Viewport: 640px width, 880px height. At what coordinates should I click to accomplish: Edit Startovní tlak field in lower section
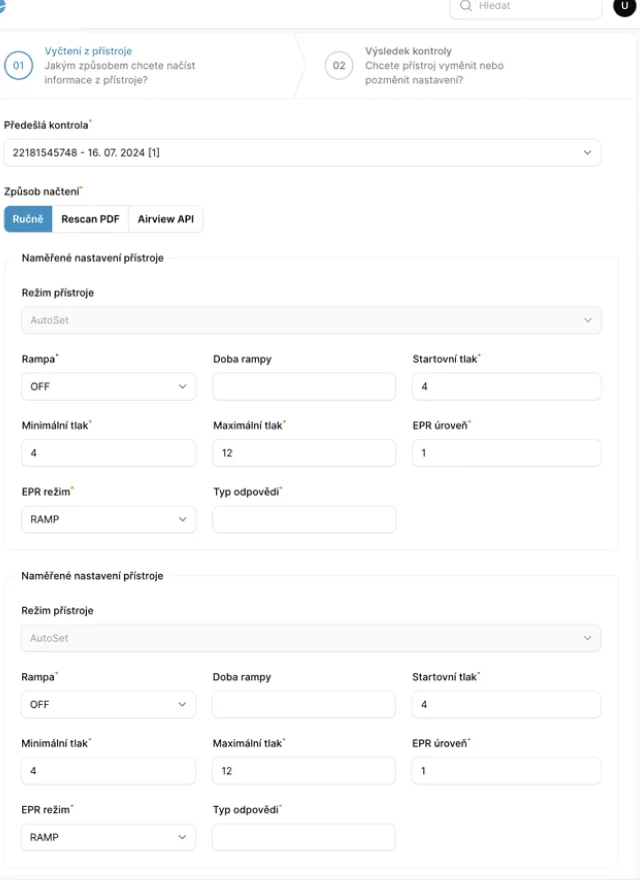(x=506, y=704)
